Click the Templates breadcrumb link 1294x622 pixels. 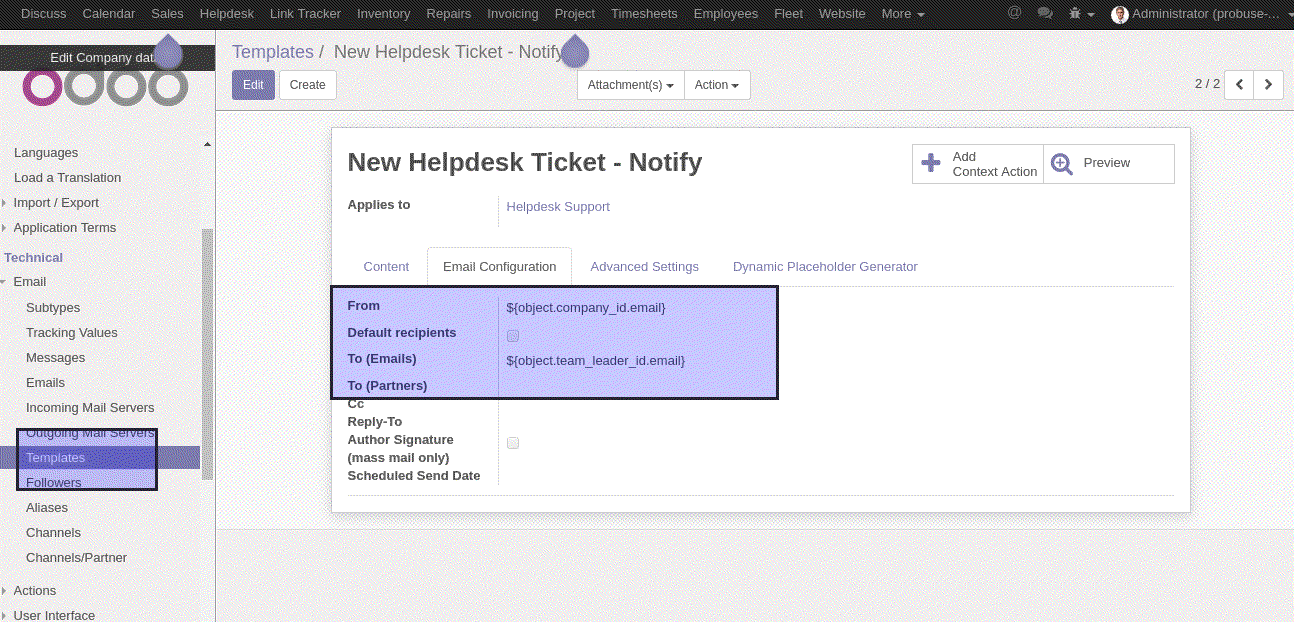coord(273,52)
